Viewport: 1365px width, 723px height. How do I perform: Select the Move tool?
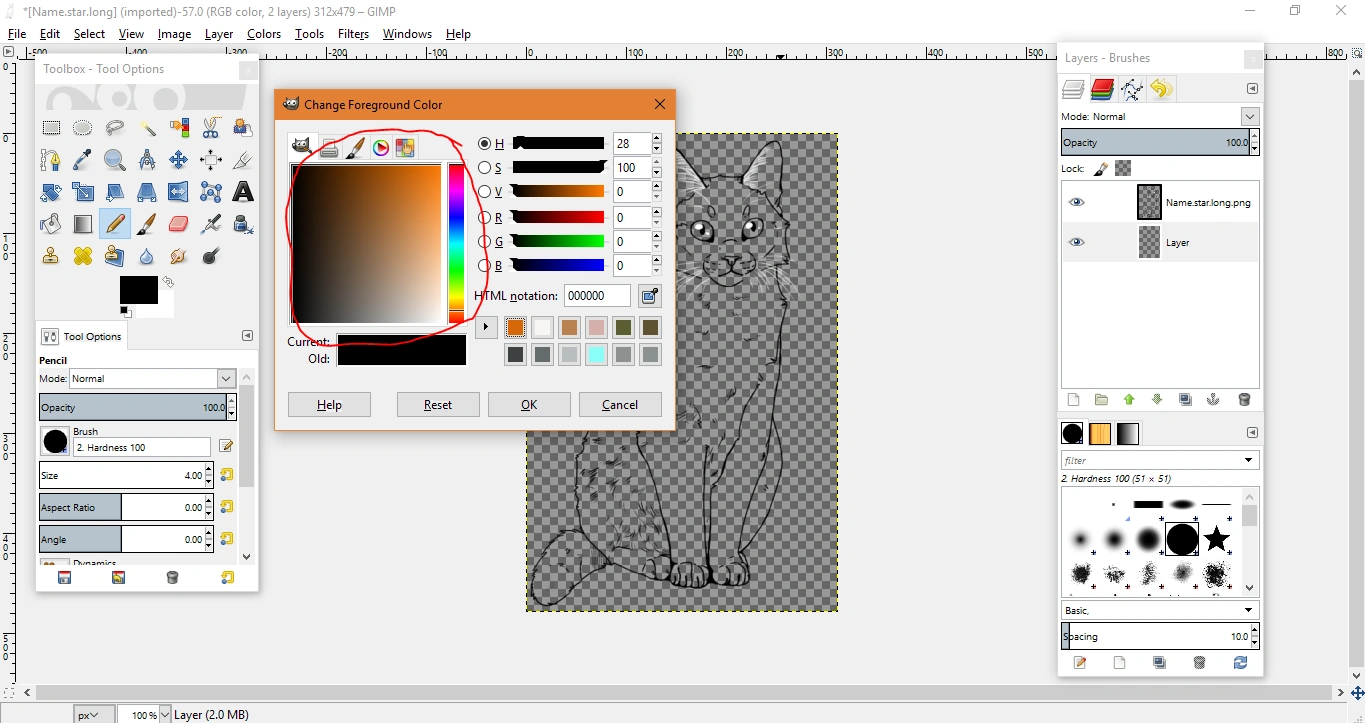pyautogui.click(x=179, y=159)
